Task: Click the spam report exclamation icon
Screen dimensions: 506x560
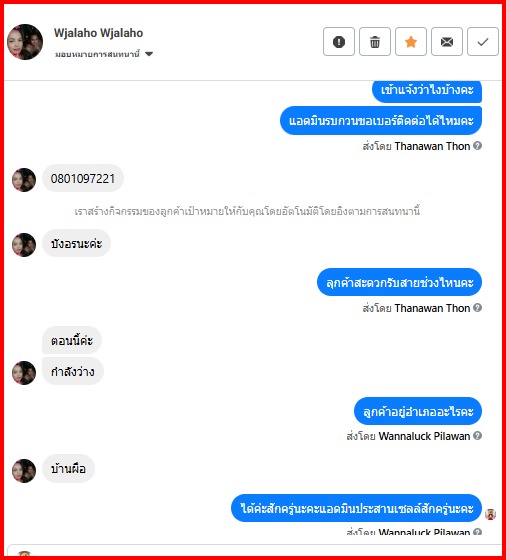Action: (339, 42)
